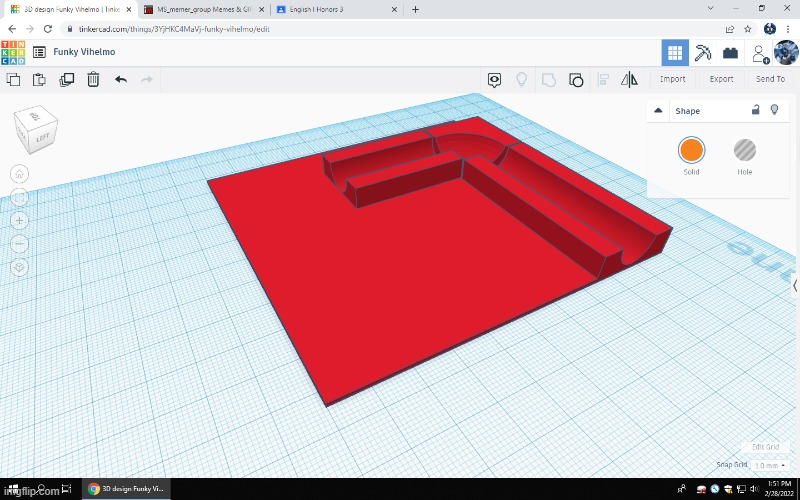Image resolution: width=800 pixels, height=500 pixels.
Task: Zoom in with the plus button
Action: coord(20,220)
